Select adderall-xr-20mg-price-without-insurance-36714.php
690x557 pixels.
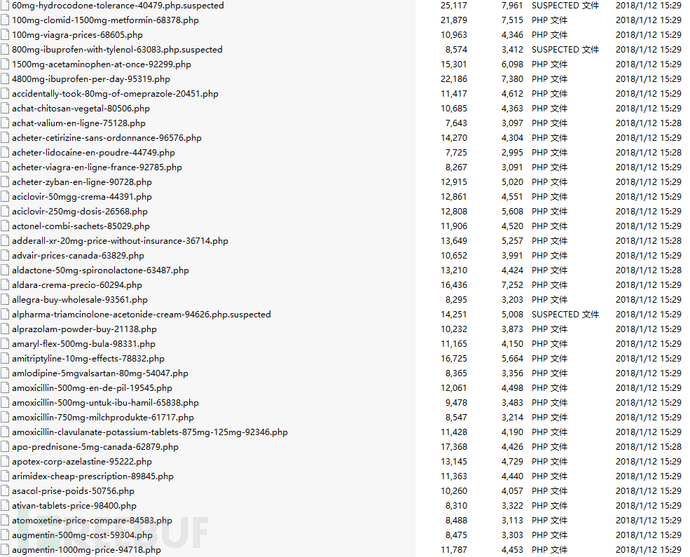tap(120, 241)
